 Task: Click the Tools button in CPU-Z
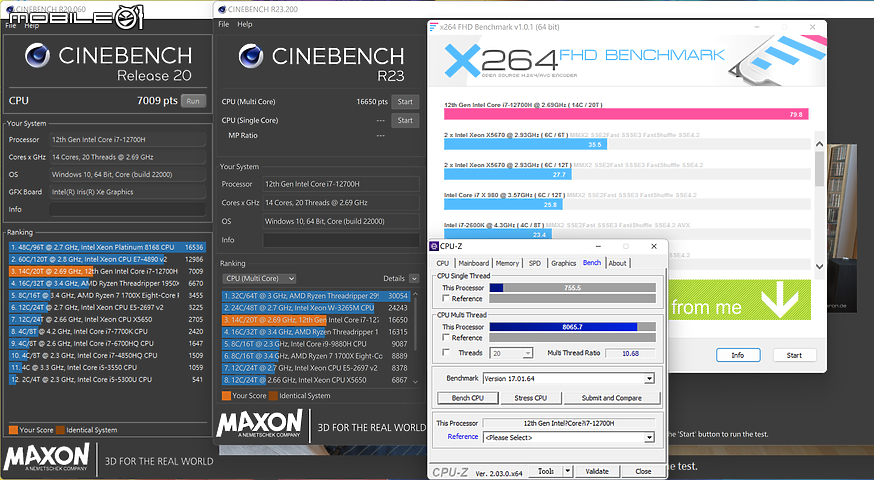(546, 472)
